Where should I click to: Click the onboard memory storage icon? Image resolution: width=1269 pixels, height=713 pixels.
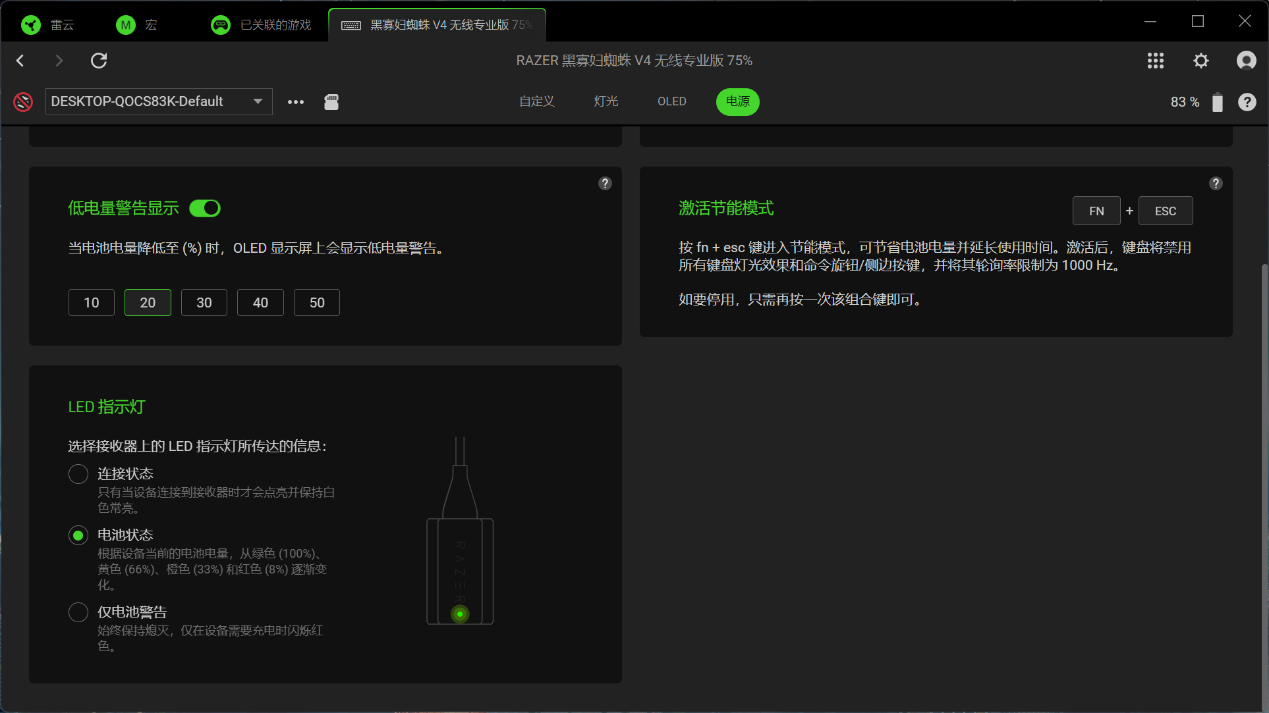(x=332, y=102)
